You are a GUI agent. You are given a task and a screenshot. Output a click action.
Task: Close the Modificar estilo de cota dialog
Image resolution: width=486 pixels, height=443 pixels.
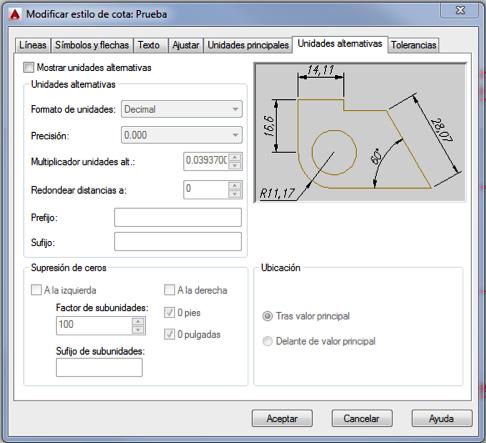pos(460,10)
